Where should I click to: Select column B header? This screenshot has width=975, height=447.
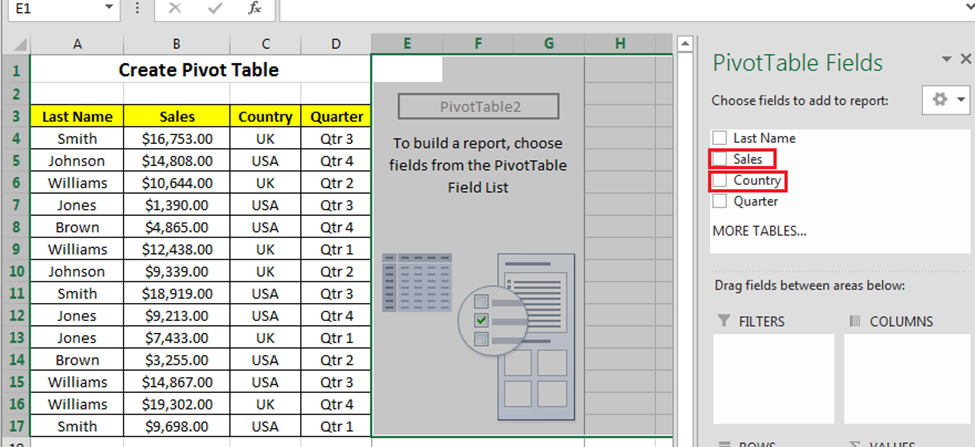tap(176, 44)
